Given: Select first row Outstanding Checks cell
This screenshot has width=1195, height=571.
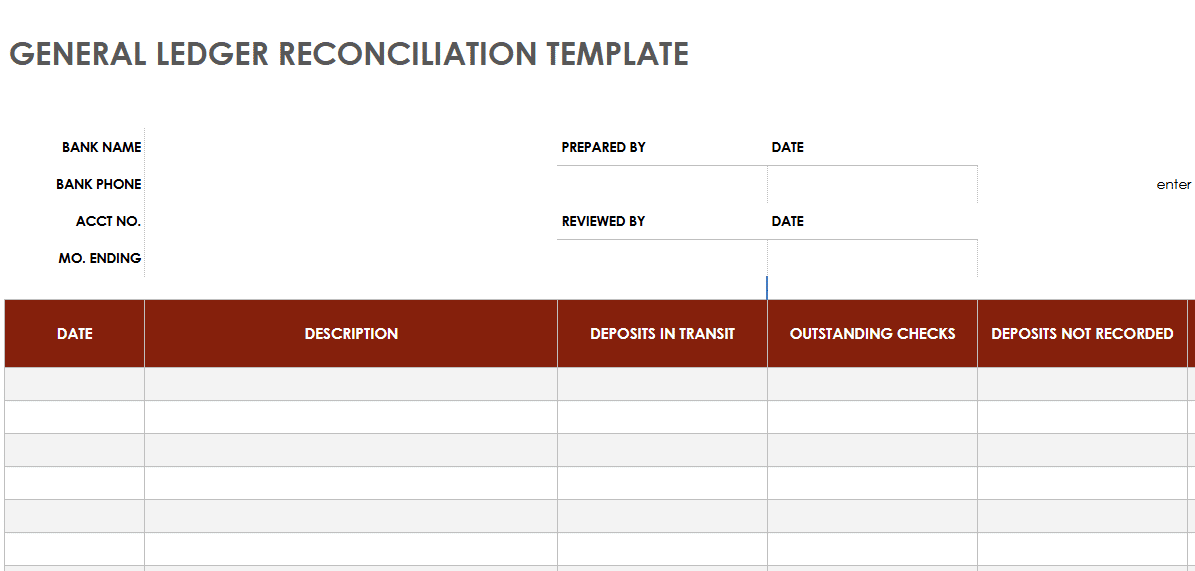Looking at the screenshot, I should [872, 384].
